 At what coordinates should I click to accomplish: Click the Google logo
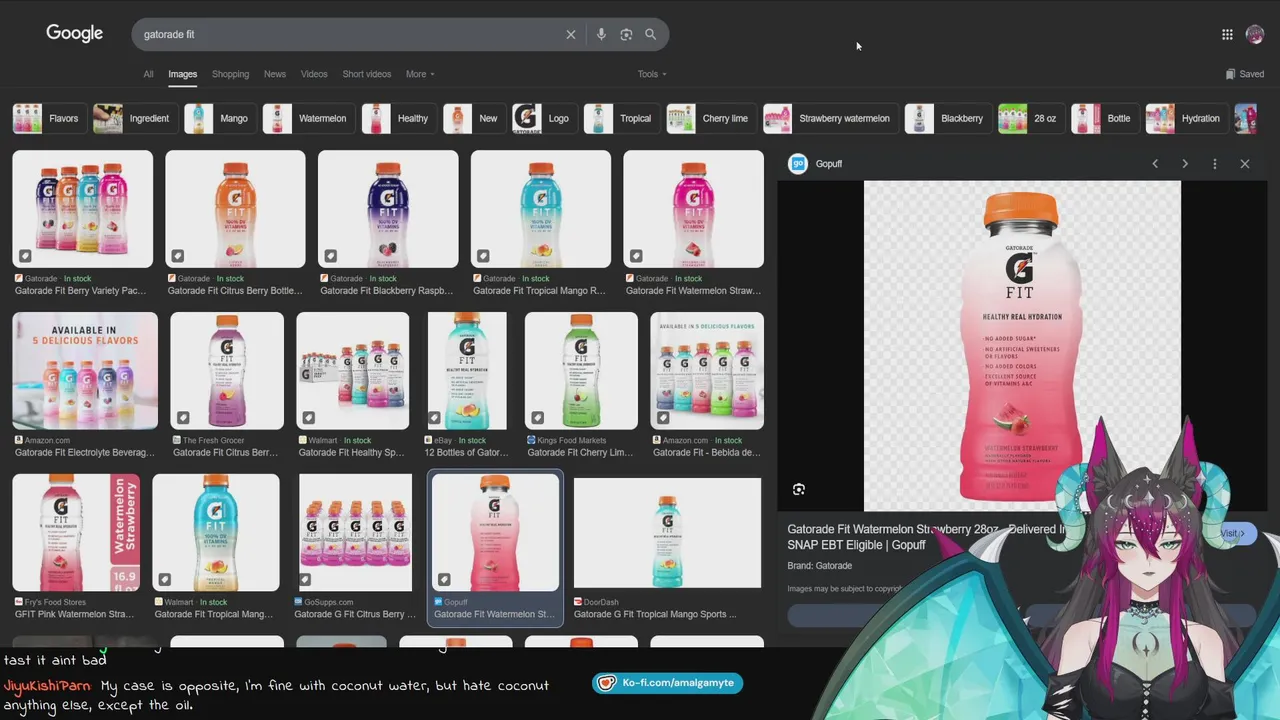(75, 34)
